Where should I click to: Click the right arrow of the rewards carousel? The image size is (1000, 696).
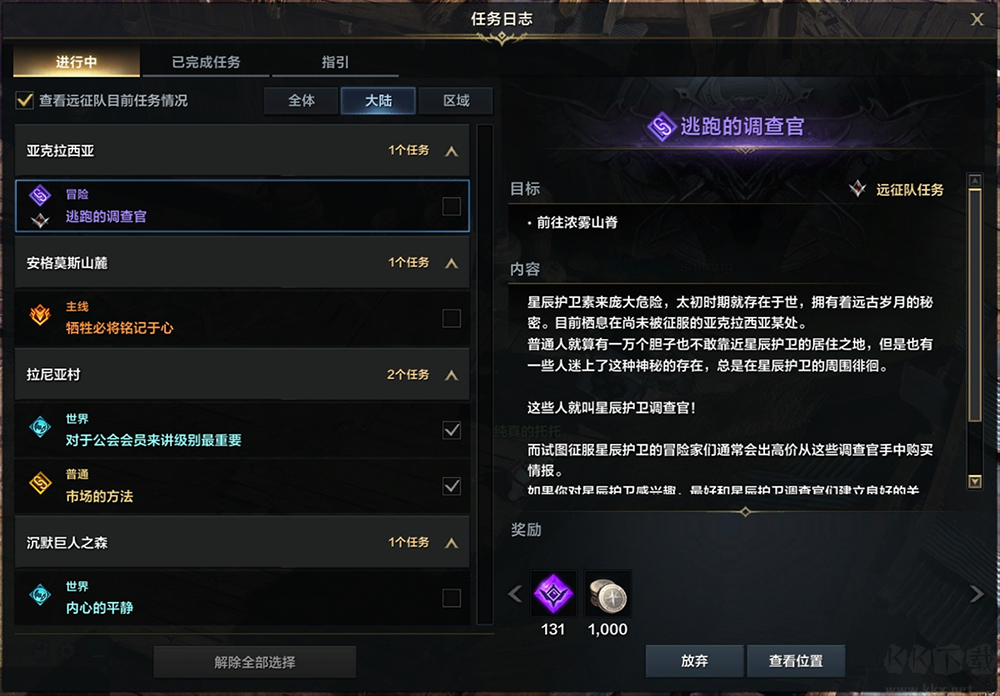coord(976,594)
